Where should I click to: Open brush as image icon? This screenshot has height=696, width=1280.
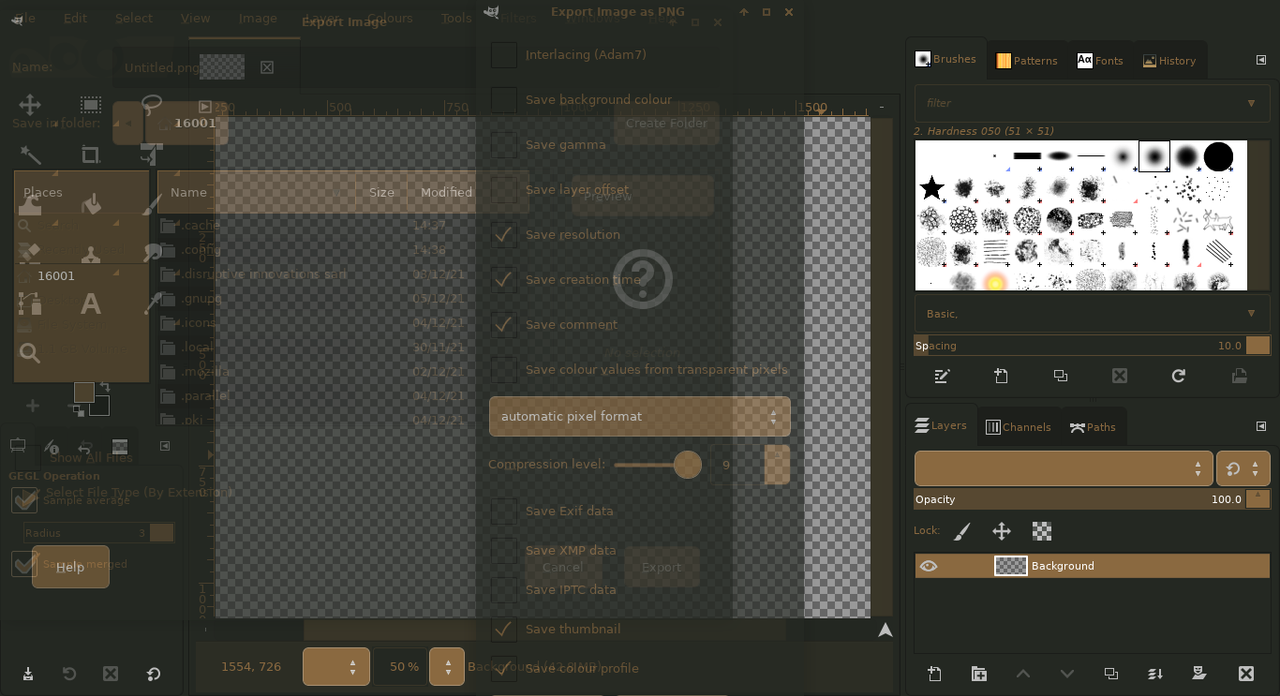point(1239,376)
